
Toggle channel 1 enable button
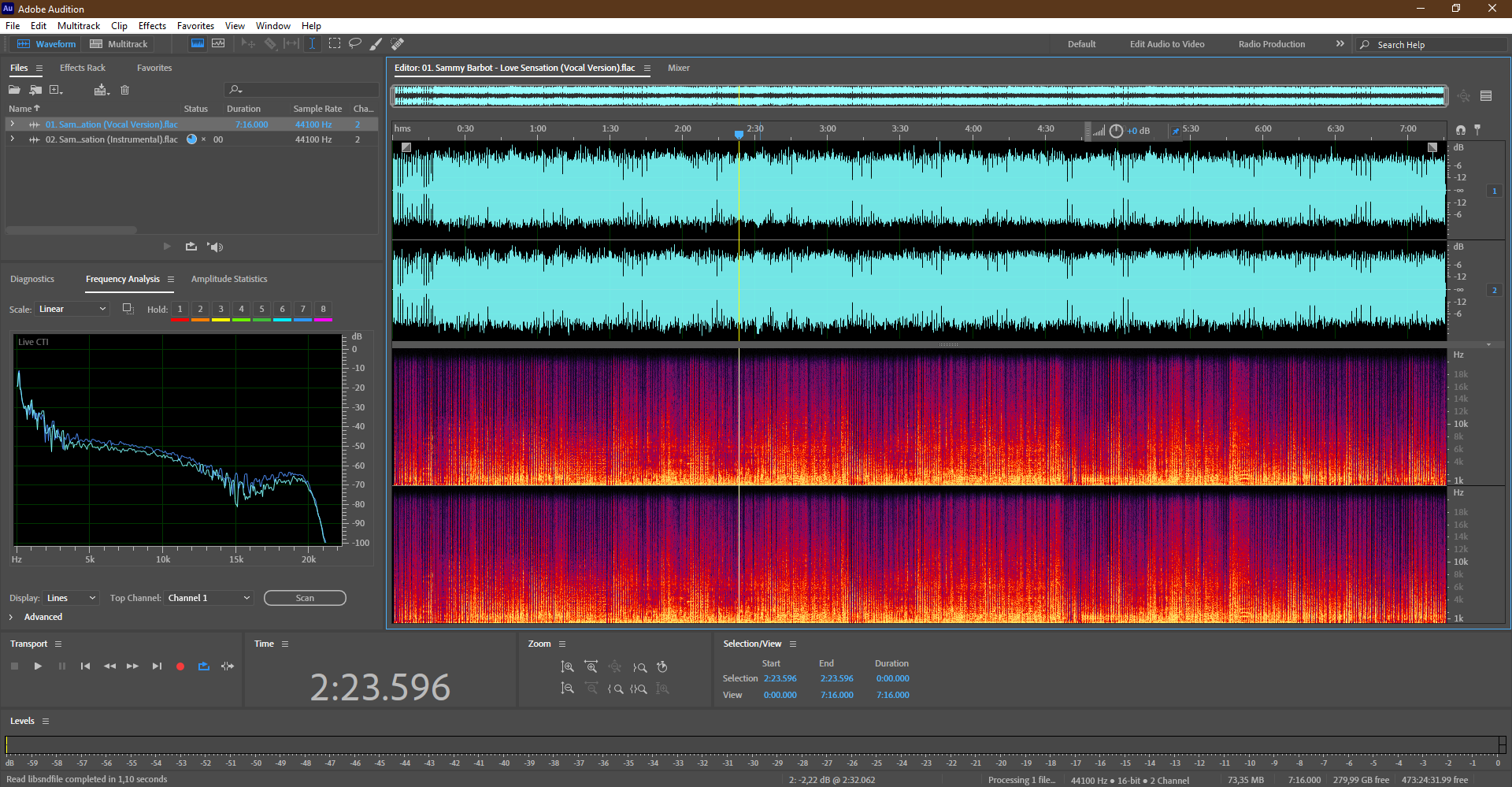click(x=1494, y=191)
